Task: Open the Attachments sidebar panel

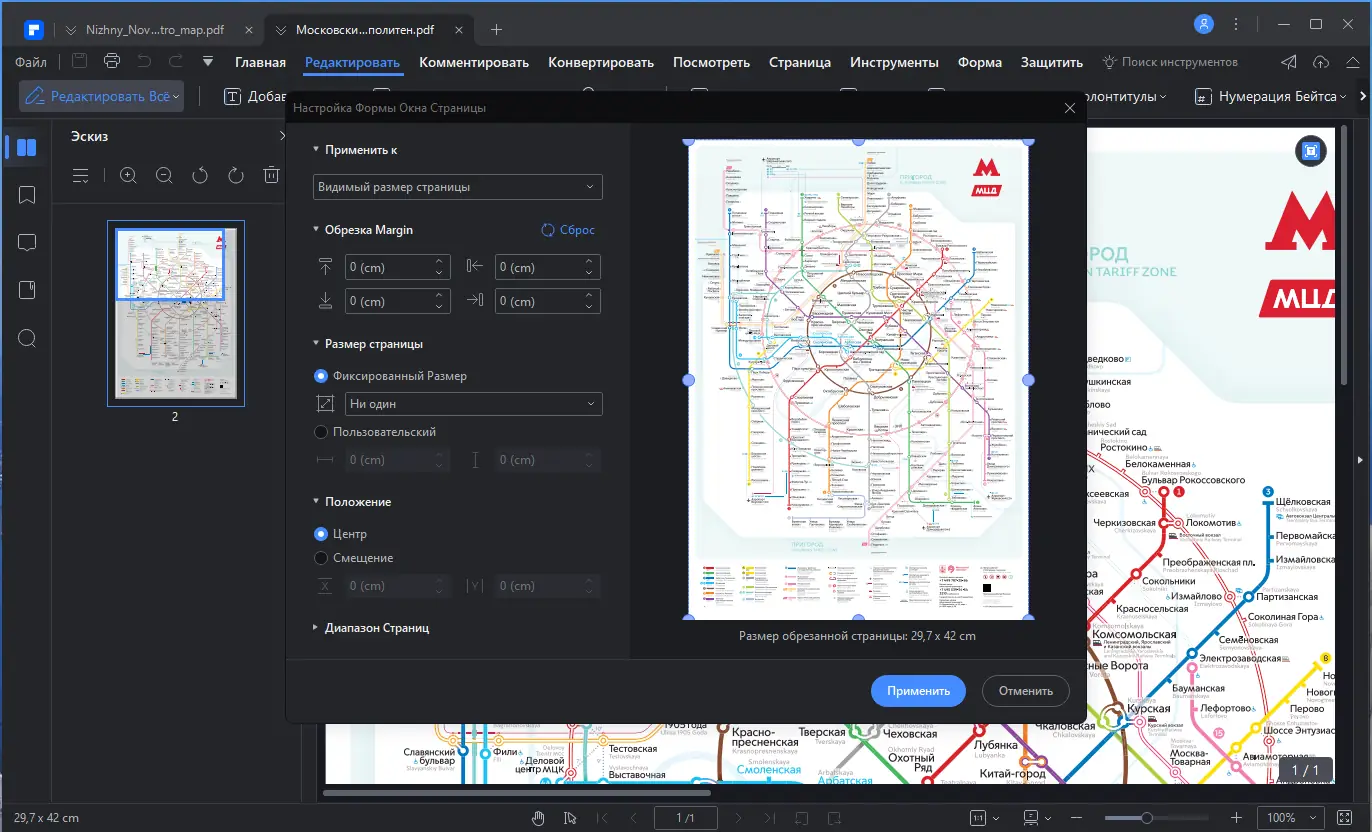Action: click(x=27, y=290)
